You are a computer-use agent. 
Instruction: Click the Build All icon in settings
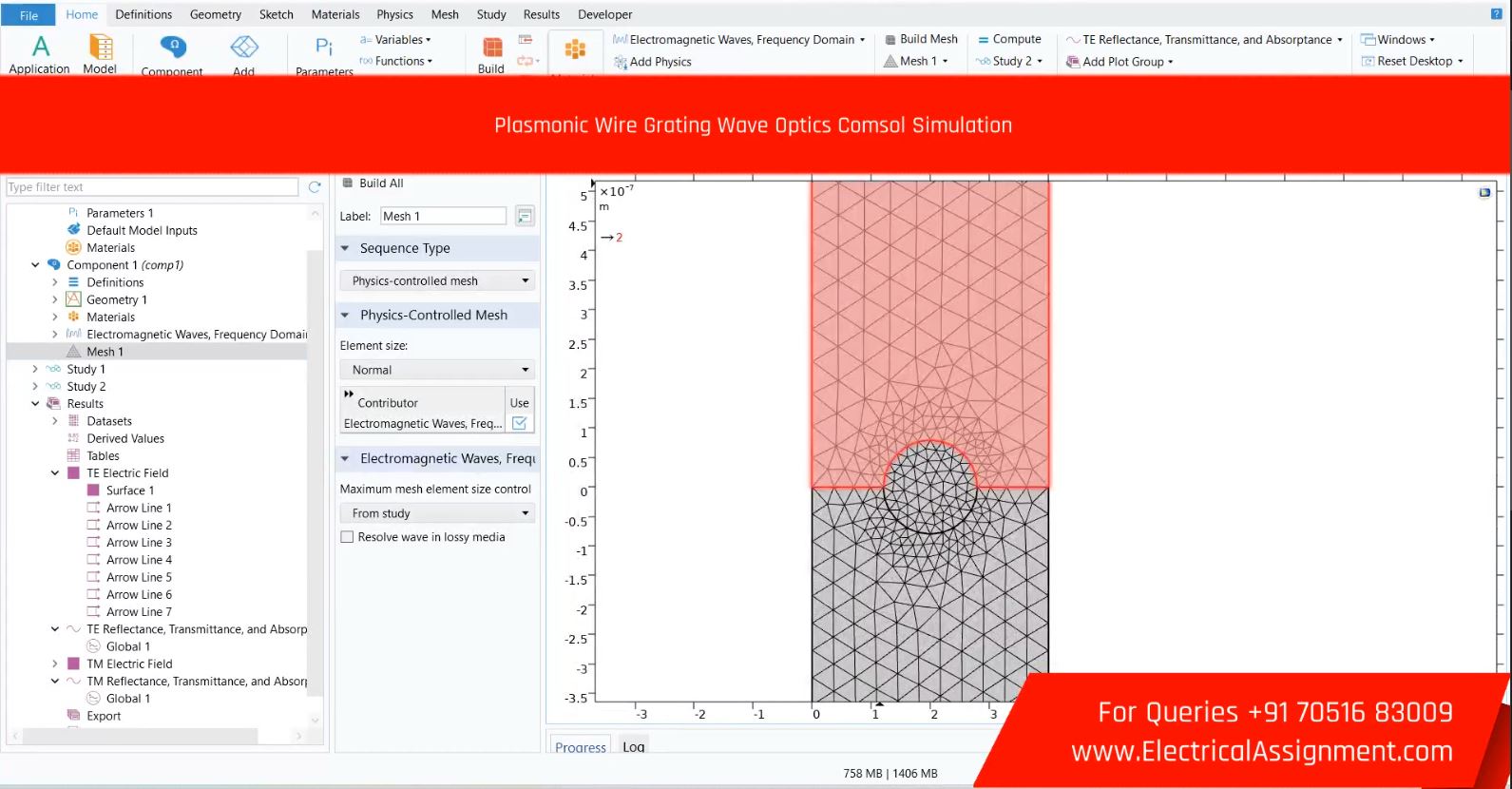click(x=348, y=183)
